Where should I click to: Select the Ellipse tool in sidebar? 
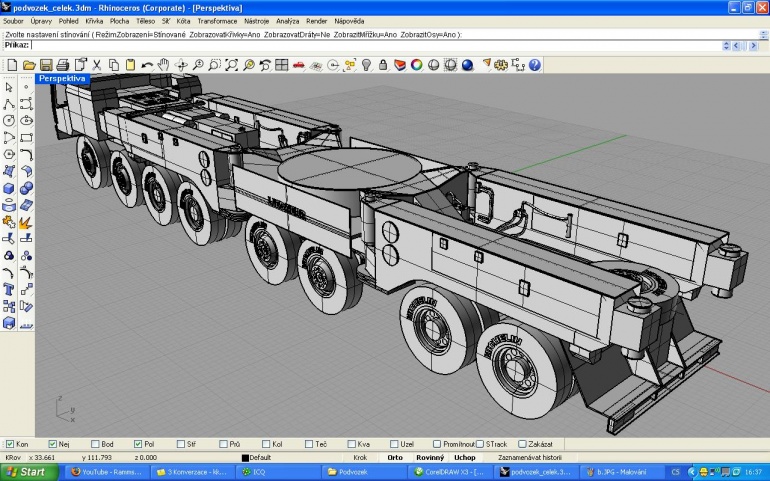point(27,120)
